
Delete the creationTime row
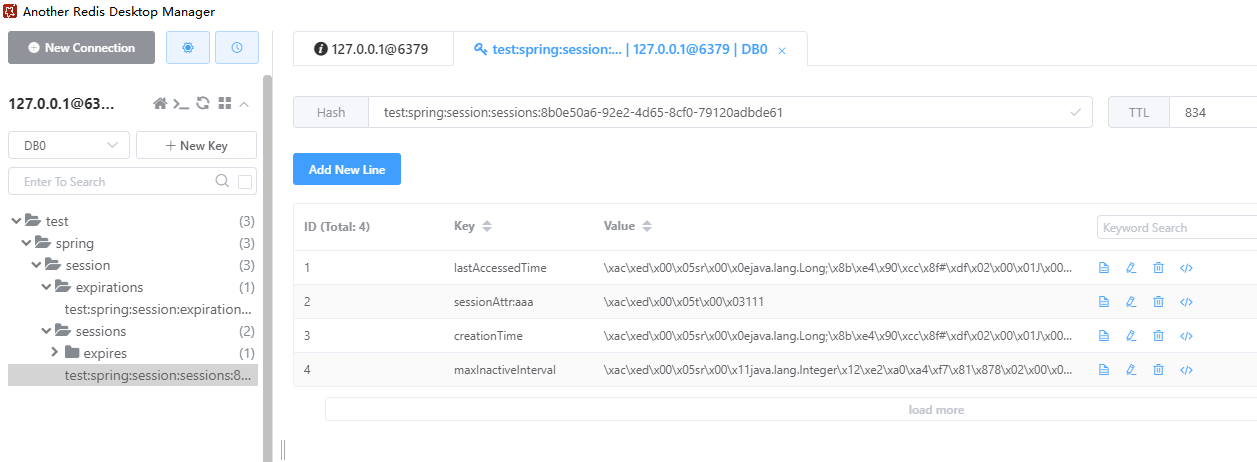[1158, 336]
